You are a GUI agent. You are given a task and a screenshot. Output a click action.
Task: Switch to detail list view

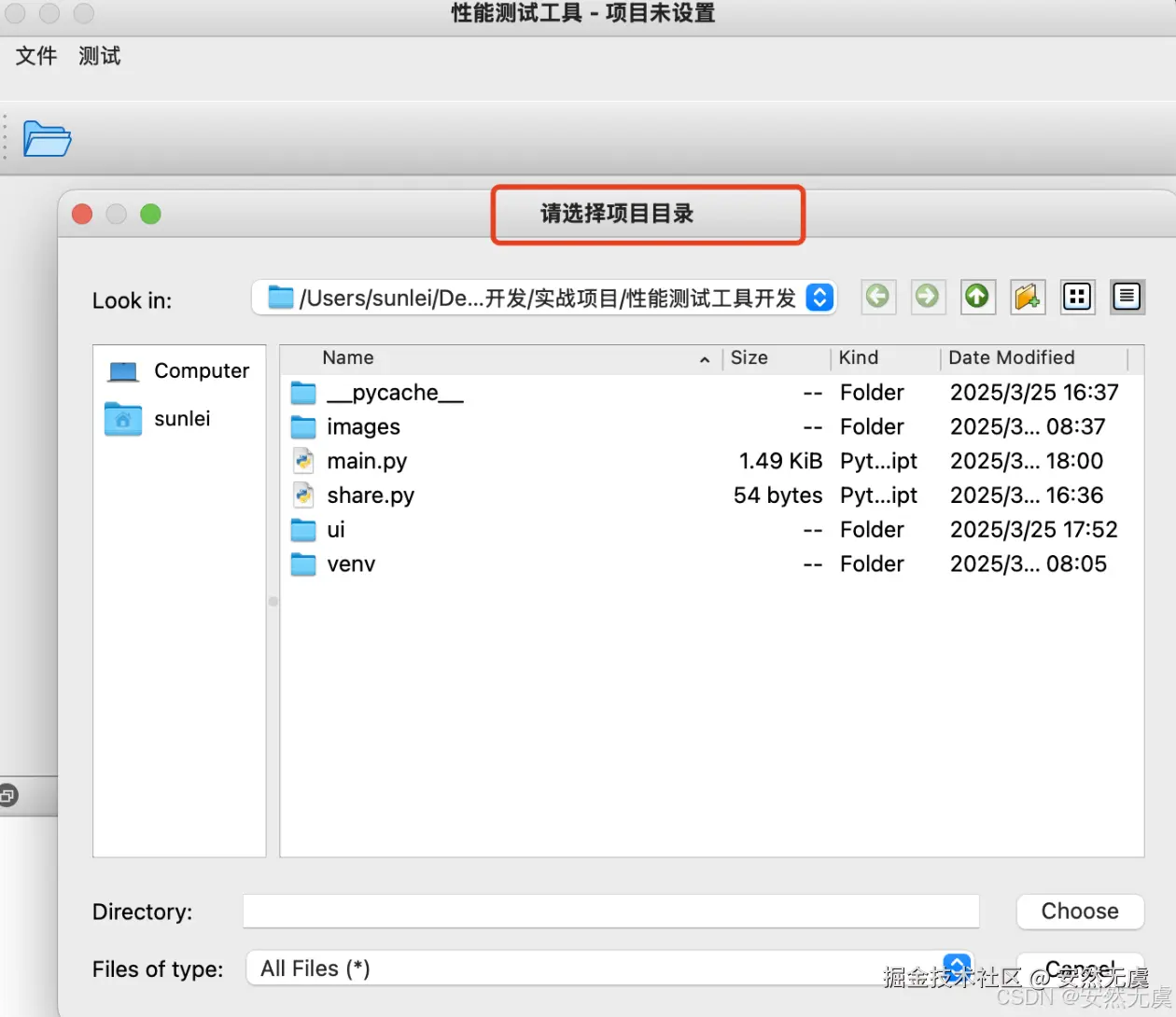pyautogui.click(x=1127, y=297)
